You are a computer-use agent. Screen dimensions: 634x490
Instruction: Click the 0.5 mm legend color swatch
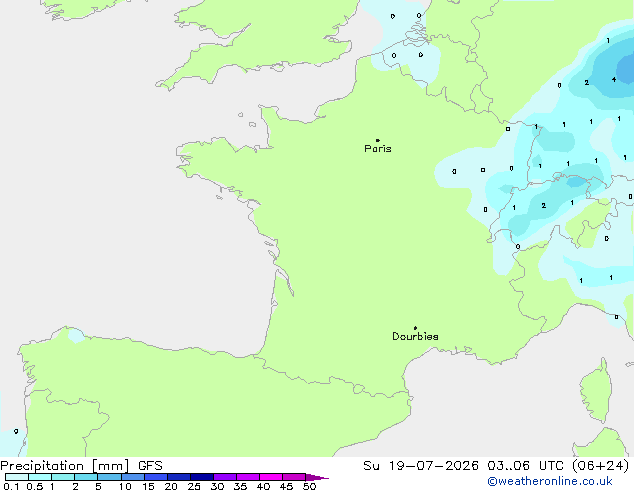40,477
